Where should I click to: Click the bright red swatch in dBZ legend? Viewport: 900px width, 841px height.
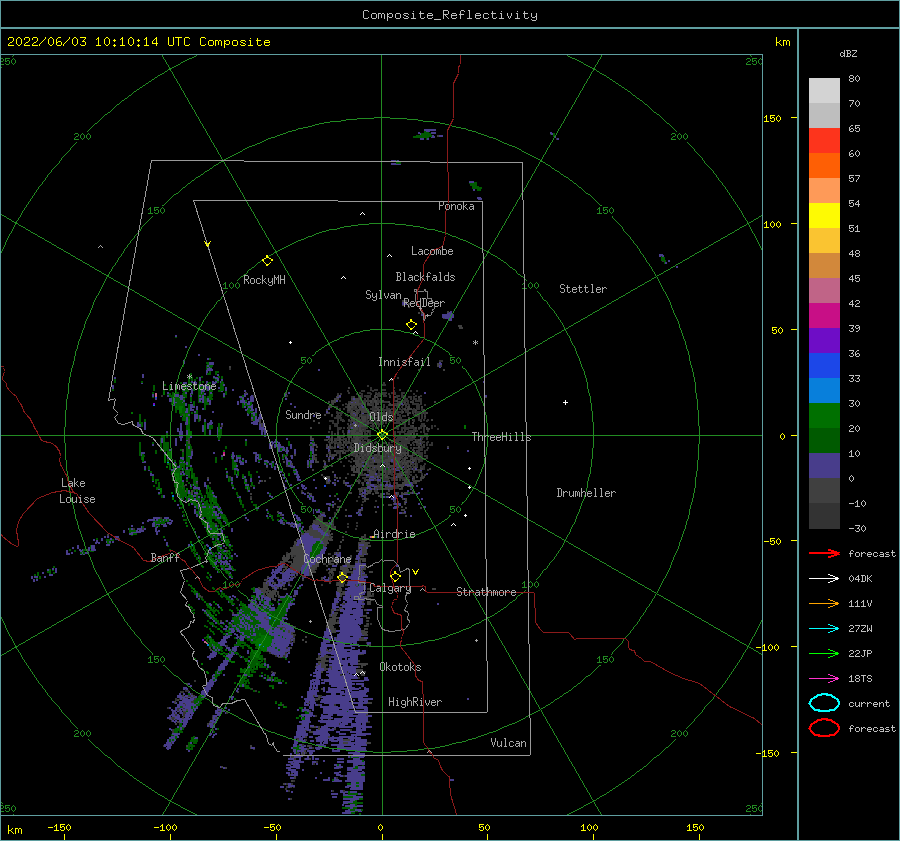tap(824, 141)
